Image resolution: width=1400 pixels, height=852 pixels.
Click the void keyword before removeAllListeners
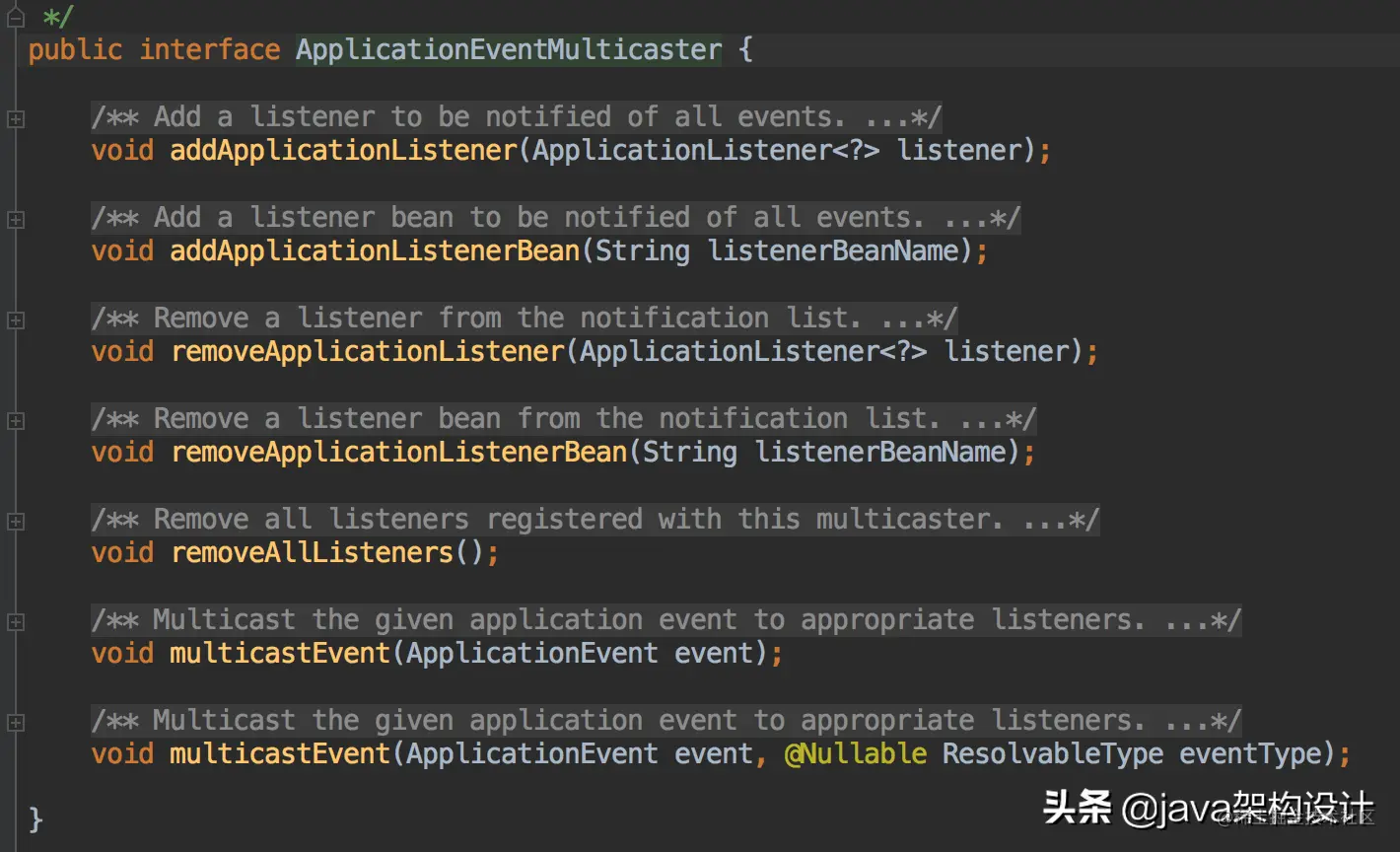[x=122, y=553]
